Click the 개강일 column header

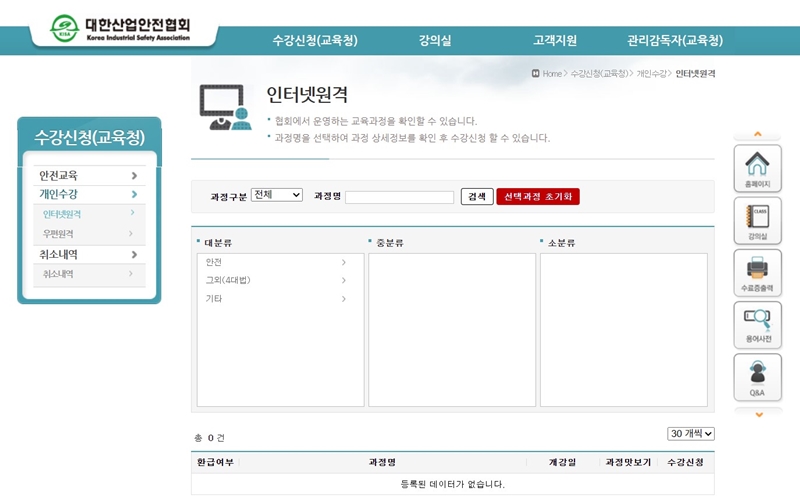coord(562,462)
